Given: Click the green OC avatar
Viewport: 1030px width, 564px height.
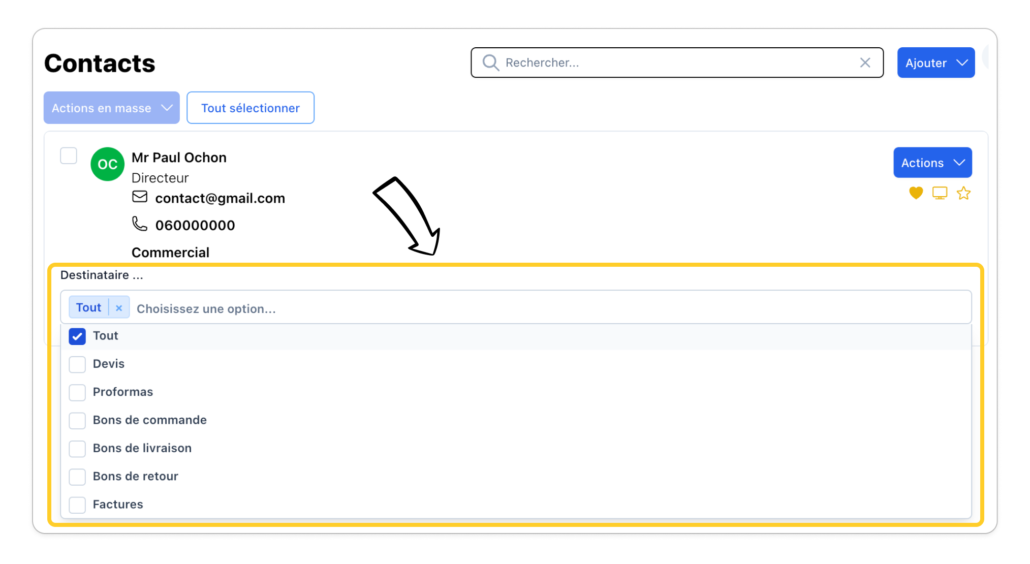Looking at the screenshot, I should pyautogui.click(x=107, y=164).
